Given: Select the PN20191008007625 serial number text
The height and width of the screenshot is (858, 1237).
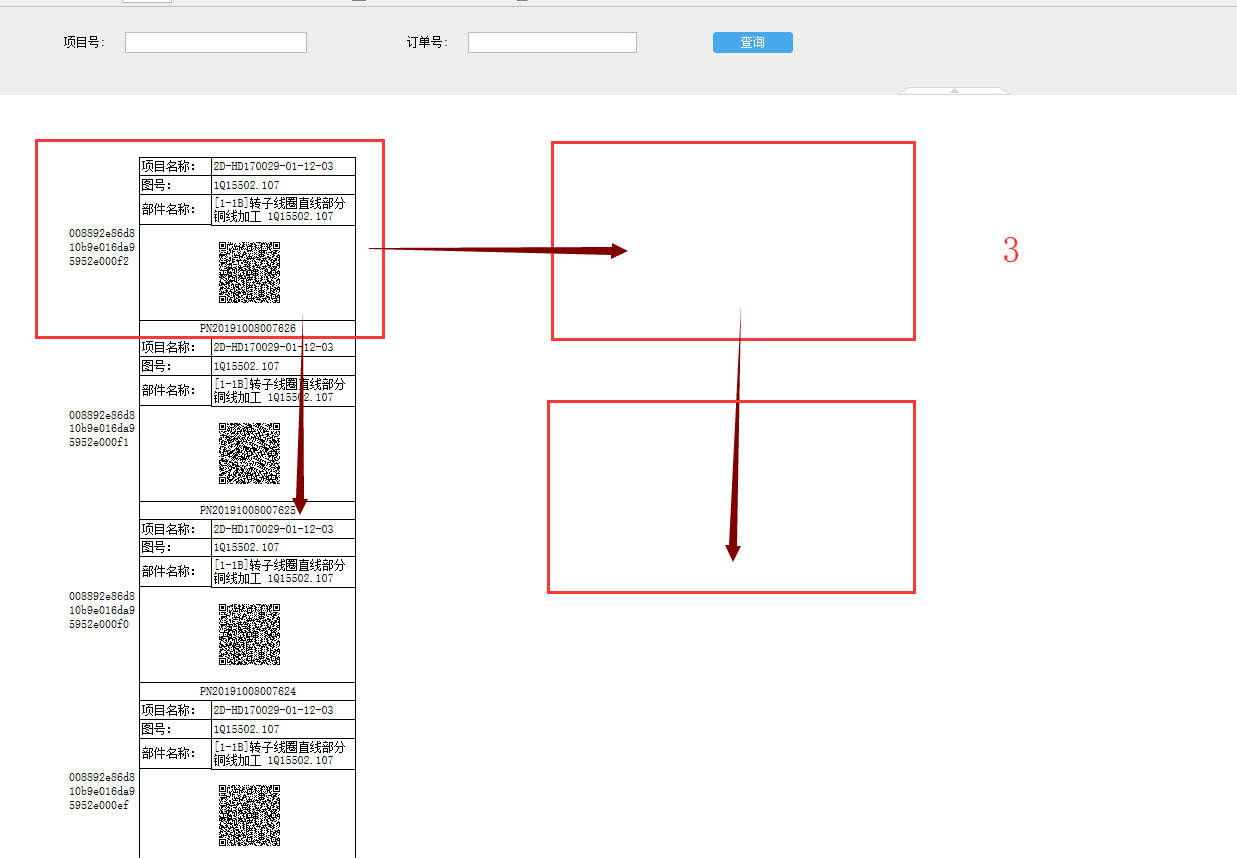Looking at the screenshot, I should click(248, 510).
